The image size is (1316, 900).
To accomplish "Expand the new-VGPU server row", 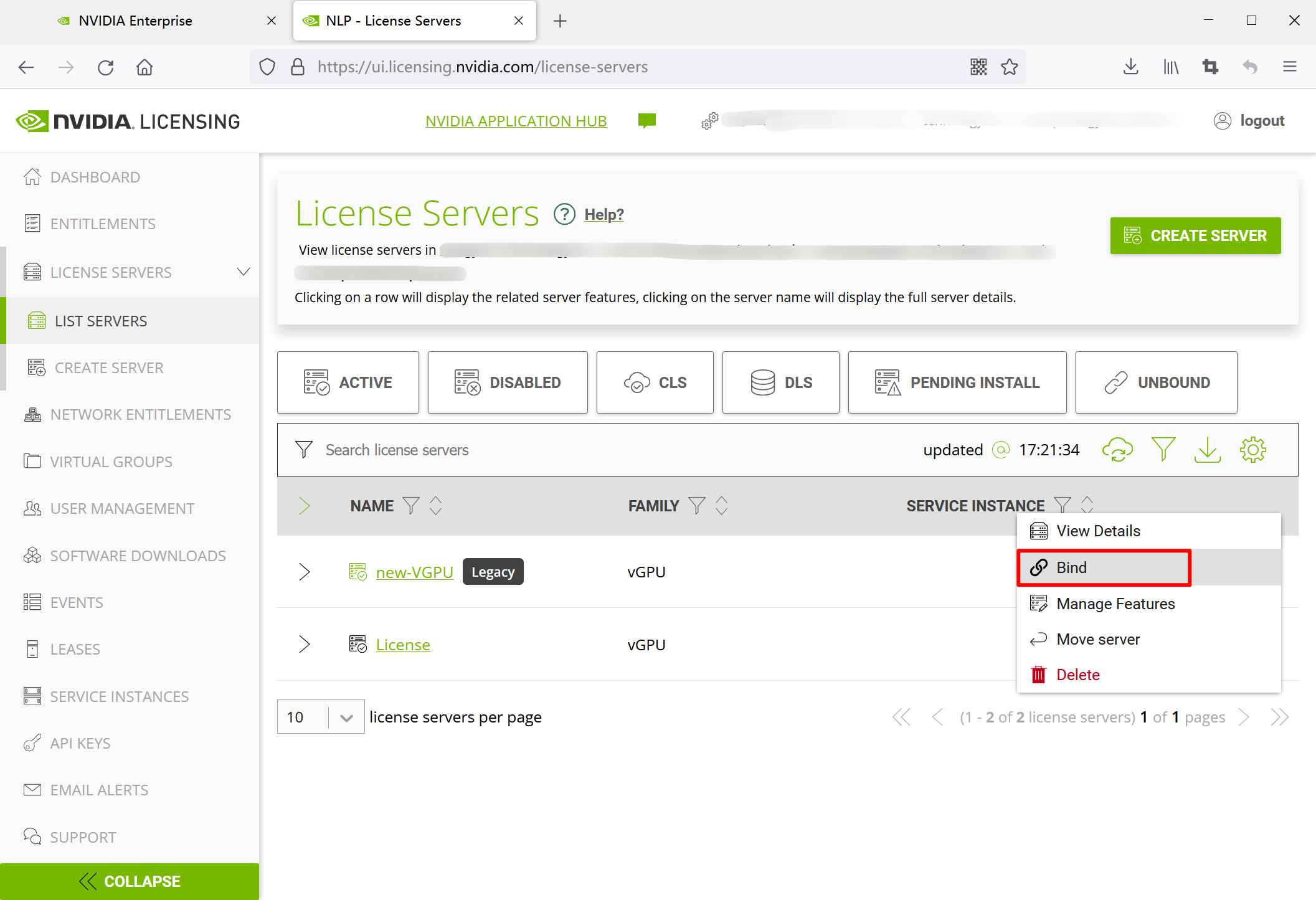I will click(304, 572).
